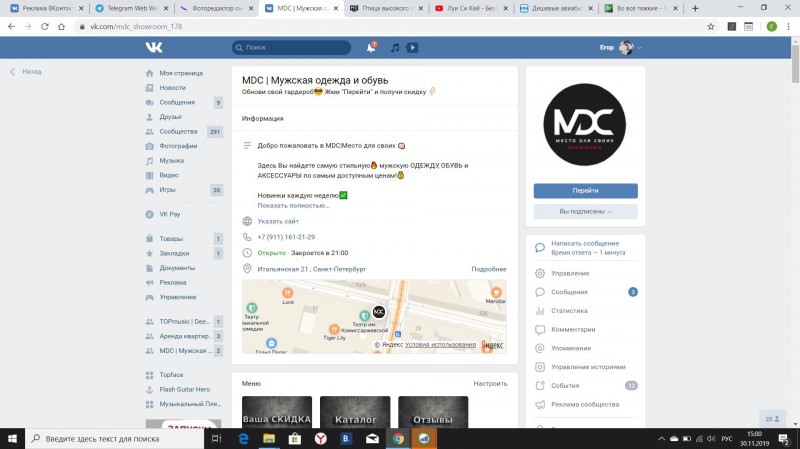Click the search field in VK header
Image resolution: width=800 pixels, height=449 pixels.
(x=291, y=47)
